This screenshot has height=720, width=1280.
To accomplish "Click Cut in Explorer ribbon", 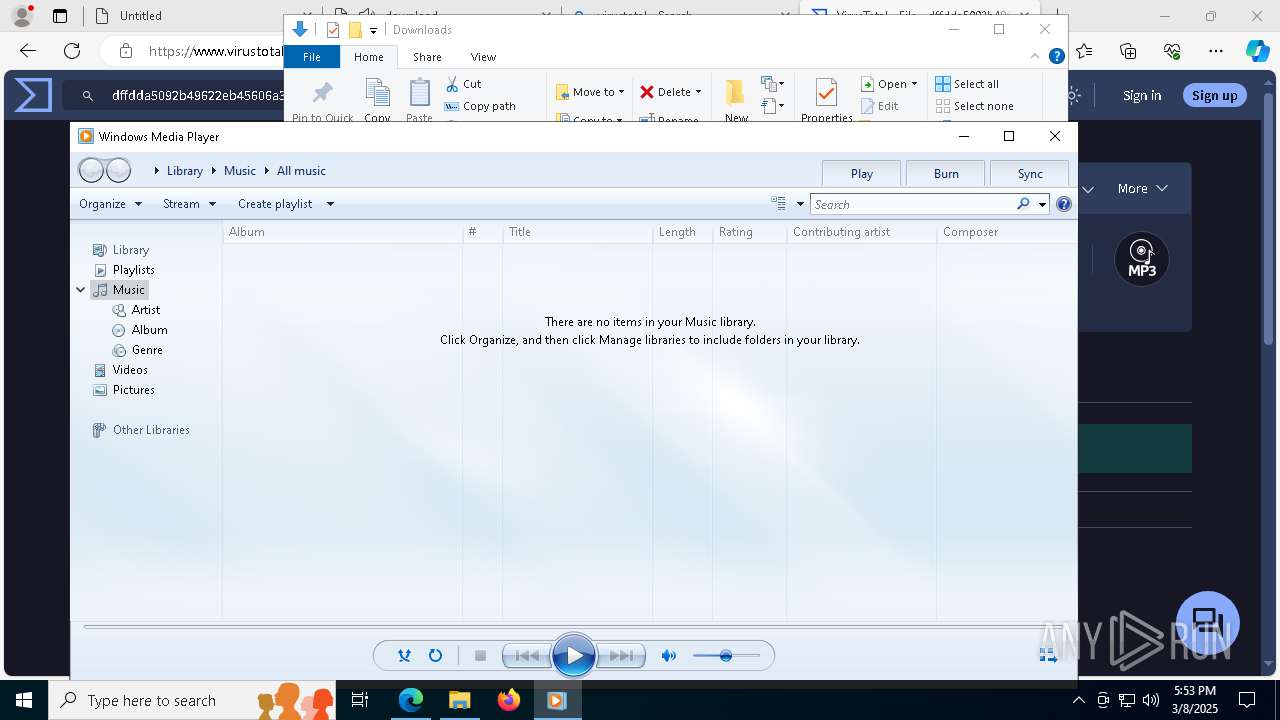I will pos(463,84).
